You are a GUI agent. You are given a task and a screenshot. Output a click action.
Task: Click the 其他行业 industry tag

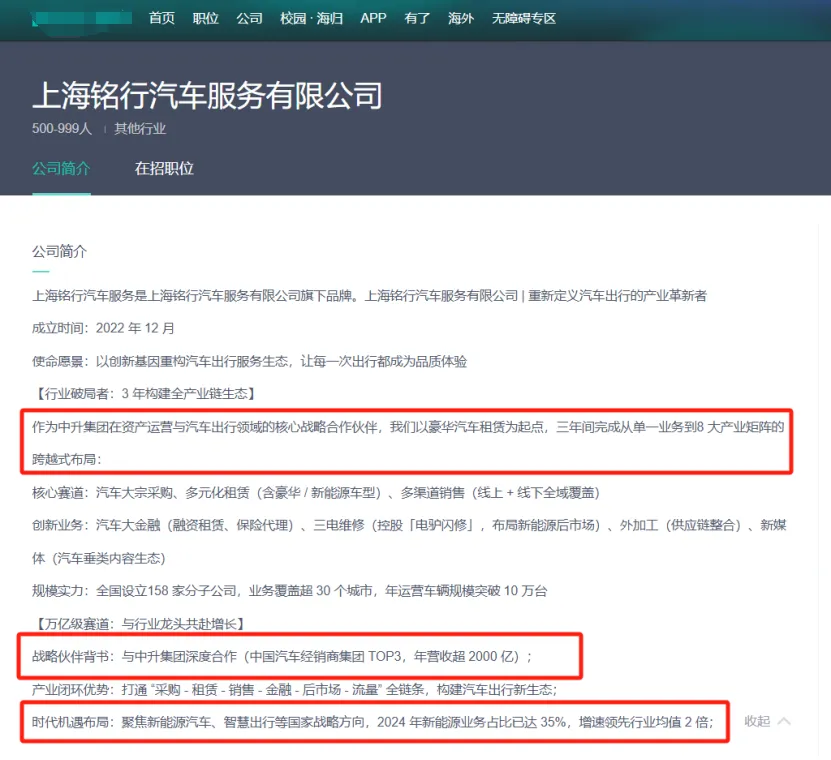point(139,128)
